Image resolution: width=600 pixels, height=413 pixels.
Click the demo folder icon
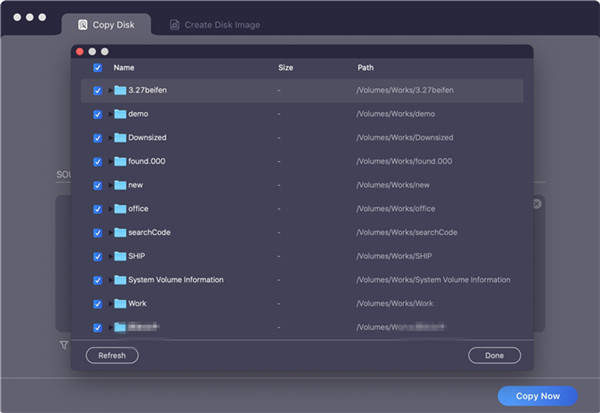click(x=120, y=114)
